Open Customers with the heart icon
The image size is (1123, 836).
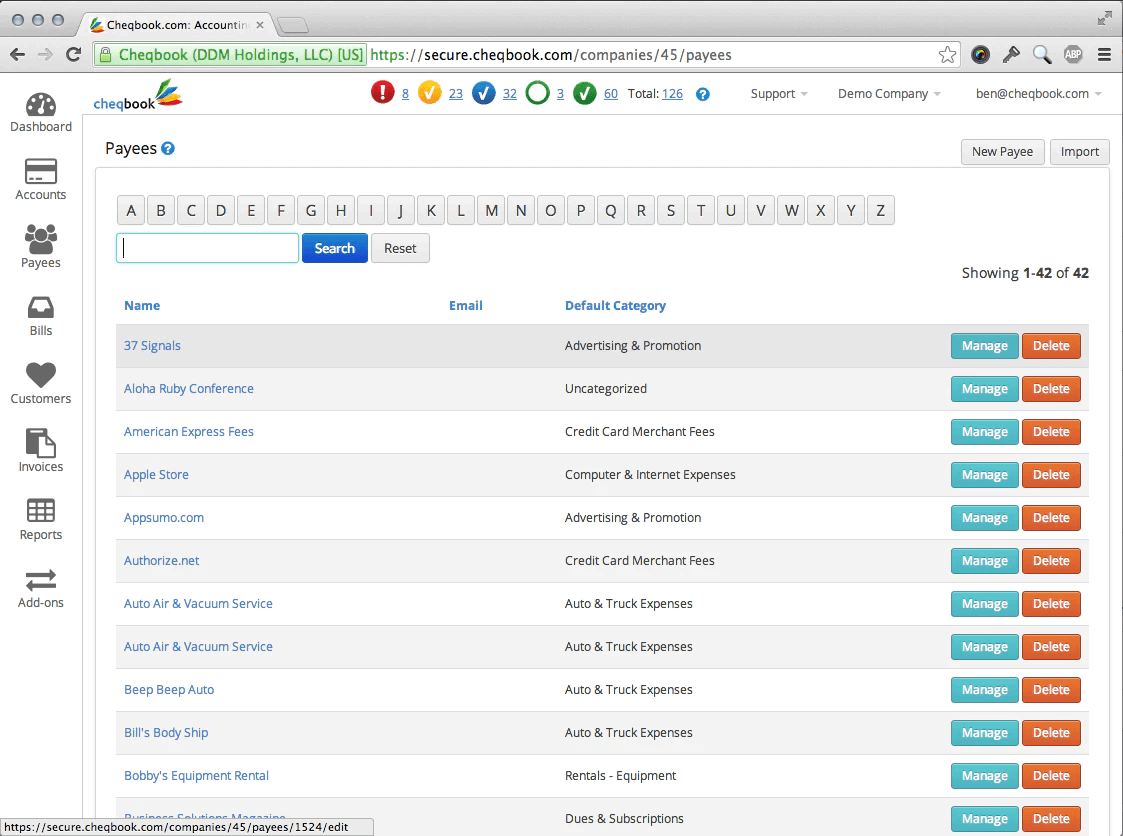coord(41,375)
